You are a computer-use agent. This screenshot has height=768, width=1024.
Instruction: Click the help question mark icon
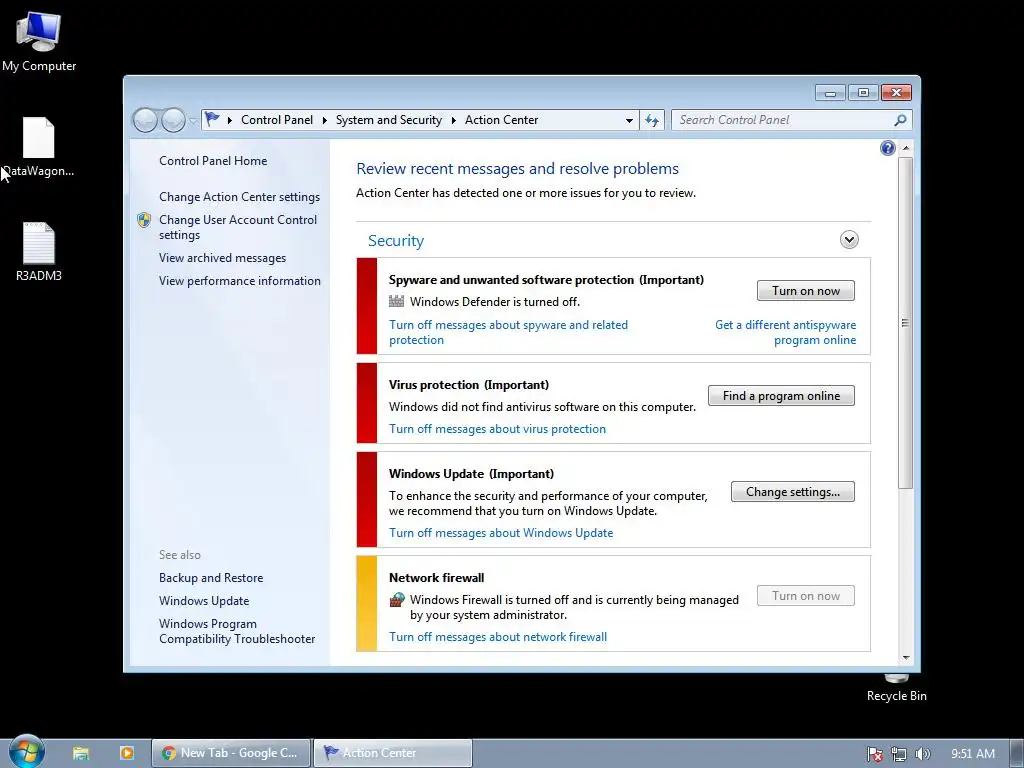click(x=888, y=148)
